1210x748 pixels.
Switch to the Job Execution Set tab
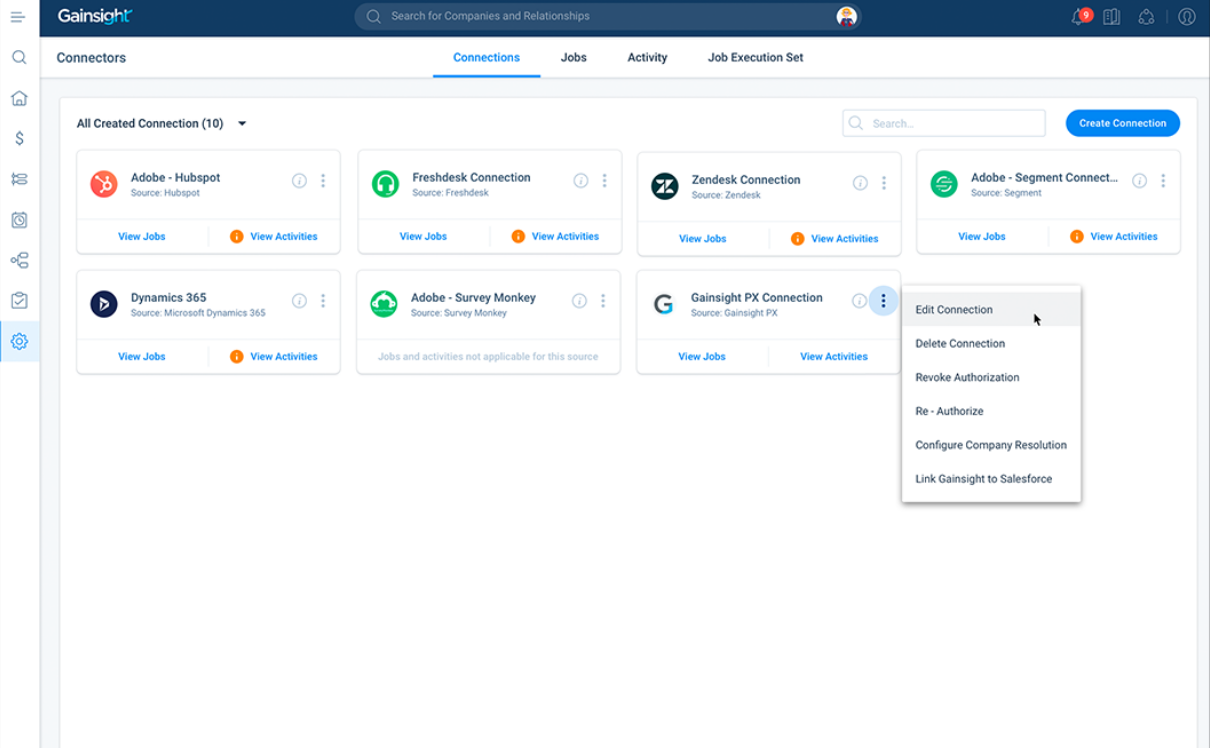pos(755,58)
